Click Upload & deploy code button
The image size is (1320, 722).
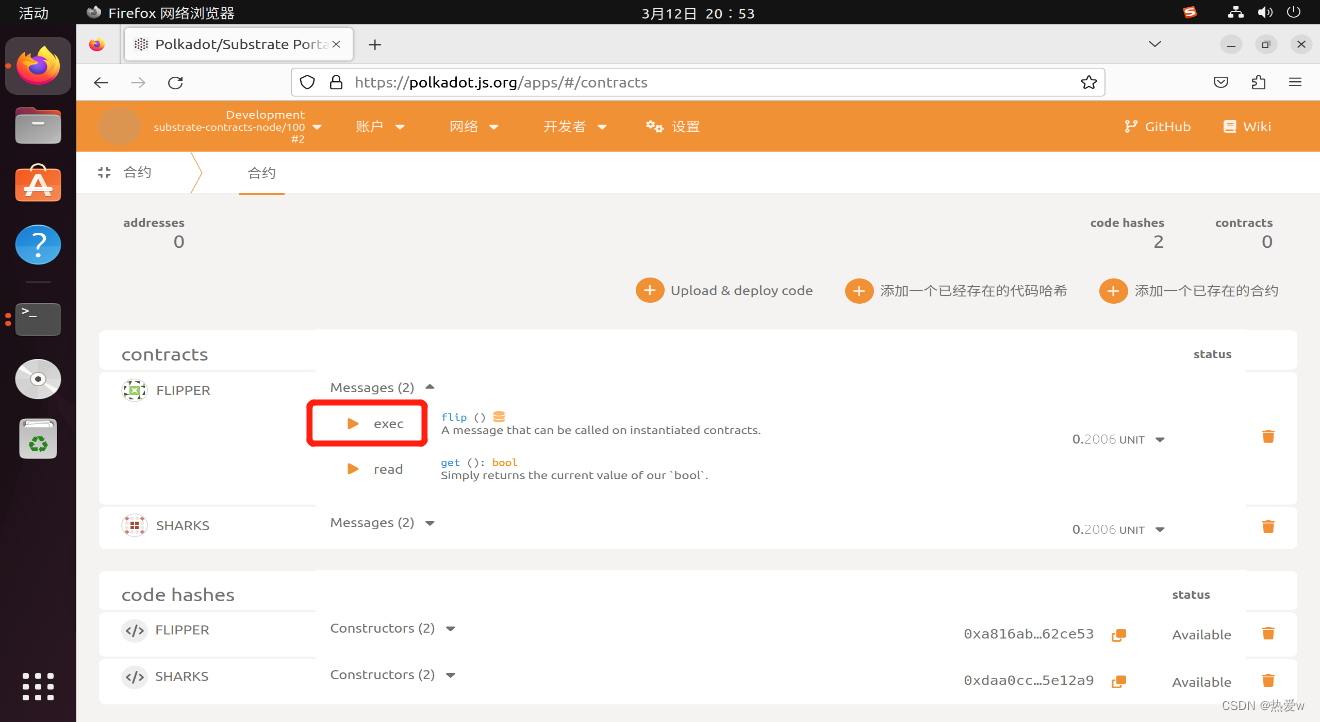tap(725, 291)
